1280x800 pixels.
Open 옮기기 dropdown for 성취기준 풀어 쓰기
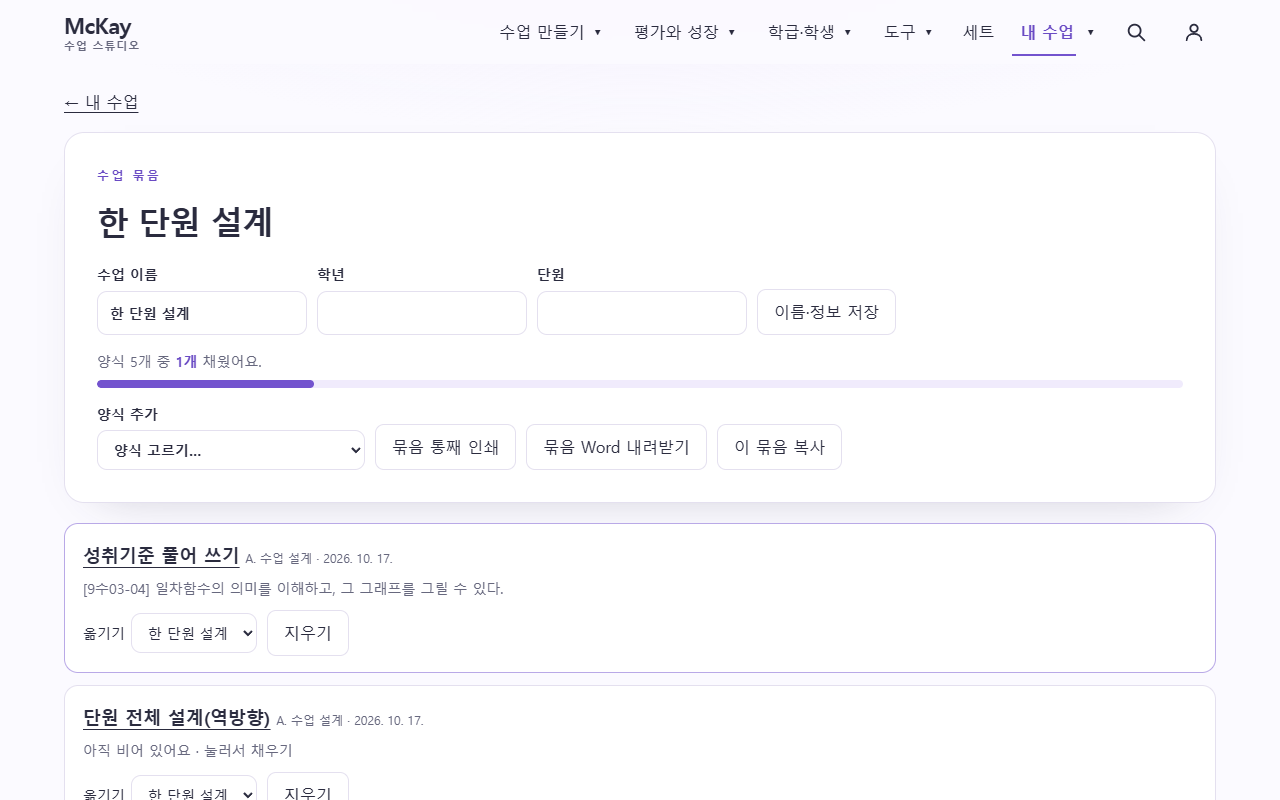tap(194, 633)
